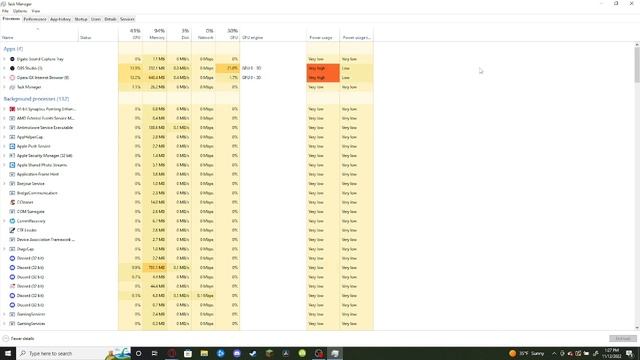Screen dimensions: 640x360
Task: Open the Options menu
Action: (20, 11)
